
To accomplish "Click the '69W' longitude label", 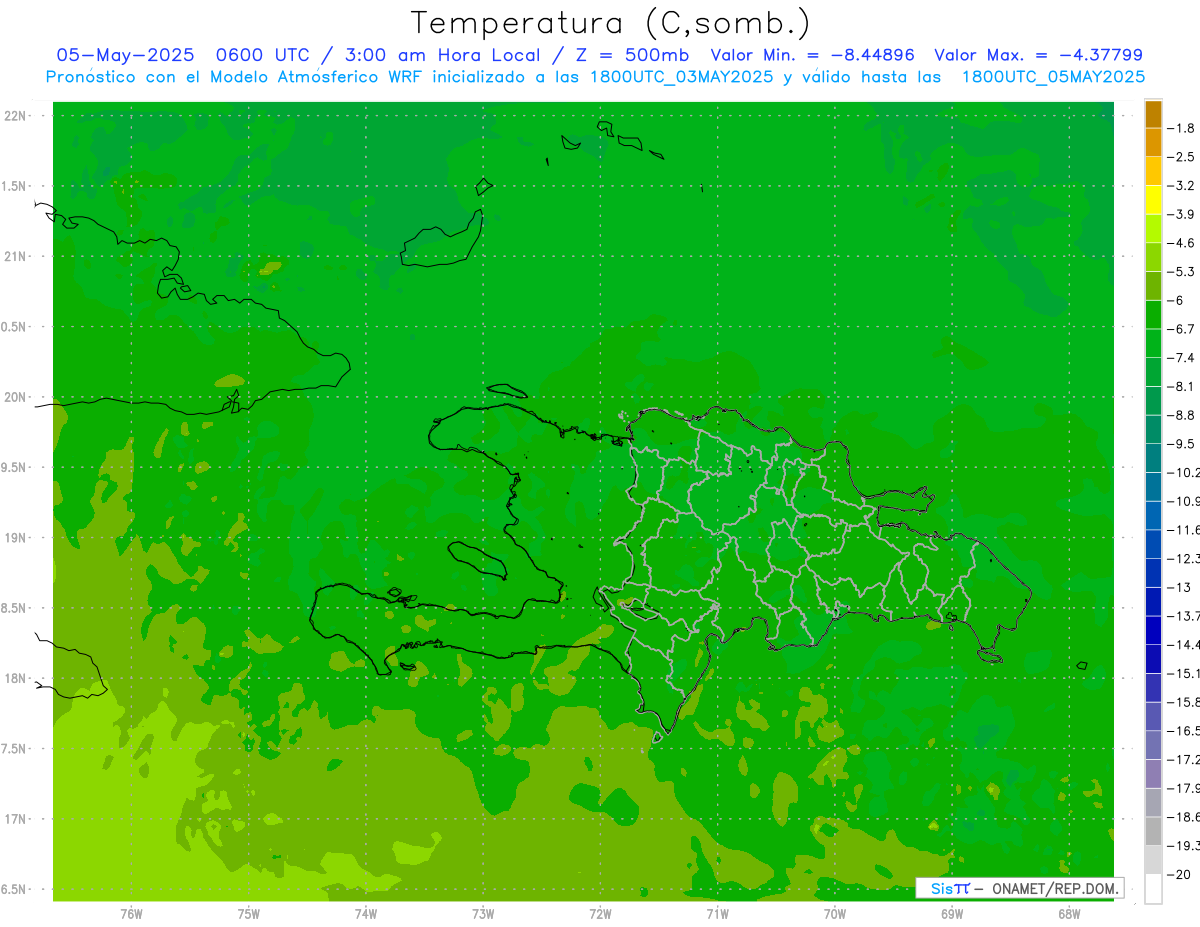I will 952,914.
